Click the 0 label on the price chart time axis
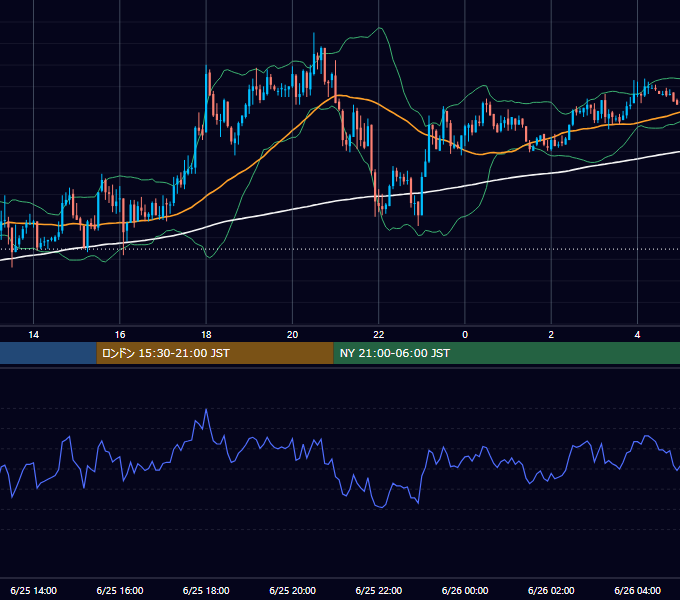This screenshot has height=600, width=680. (x=465, y=335)
